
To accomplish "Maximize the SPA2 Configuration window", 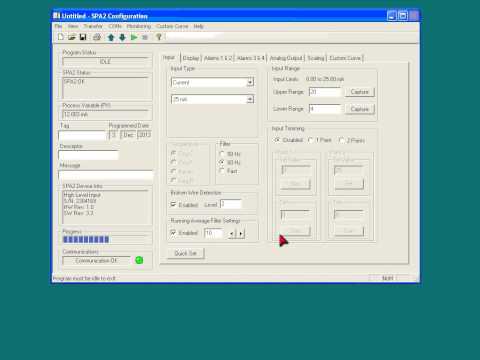I will pyautogui.click(x=403, y=16).
